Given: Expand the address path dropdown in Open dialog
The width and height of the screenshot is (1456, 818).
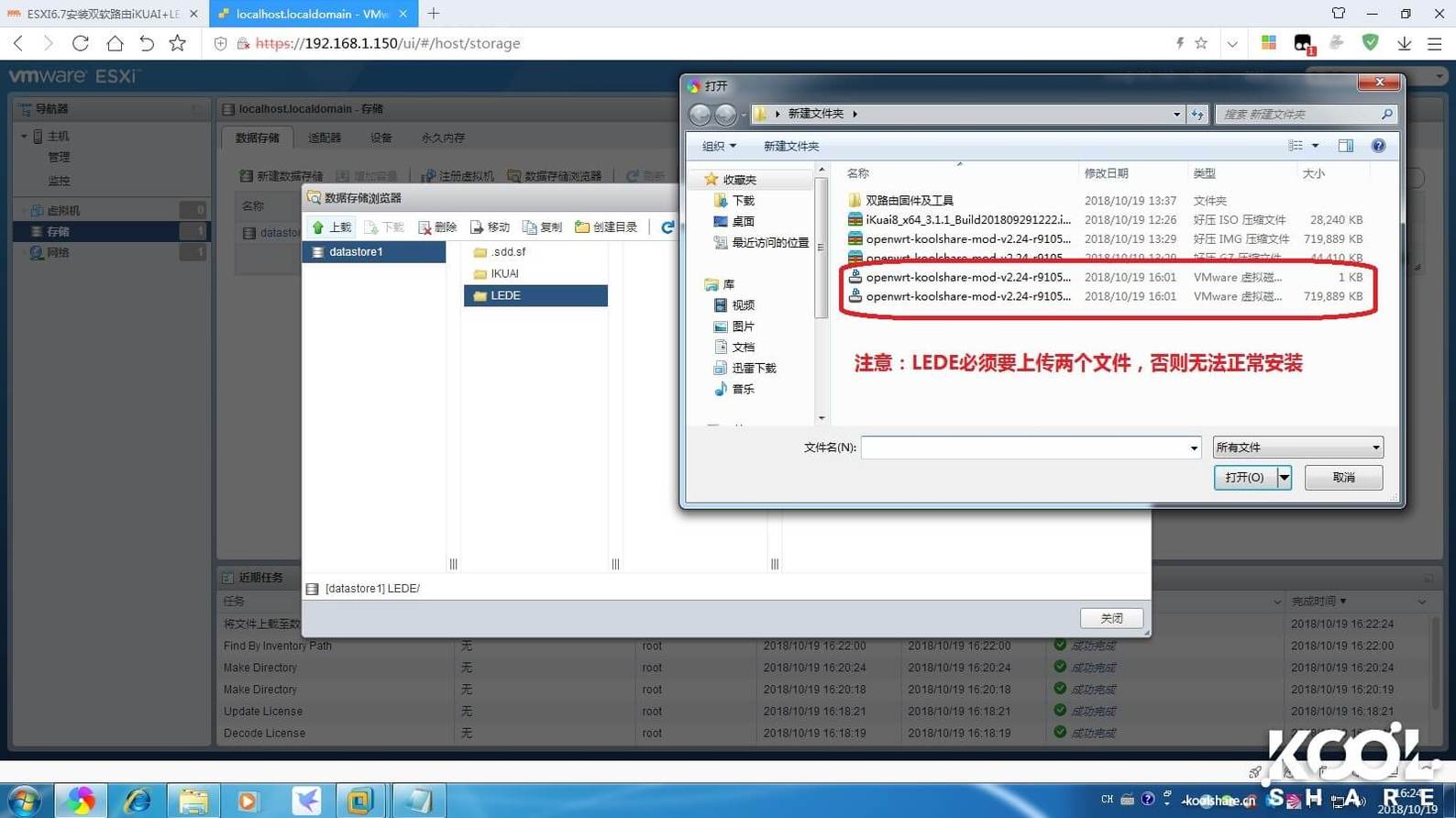Looking at the screenshot, I should click(x=1176, y=115).
